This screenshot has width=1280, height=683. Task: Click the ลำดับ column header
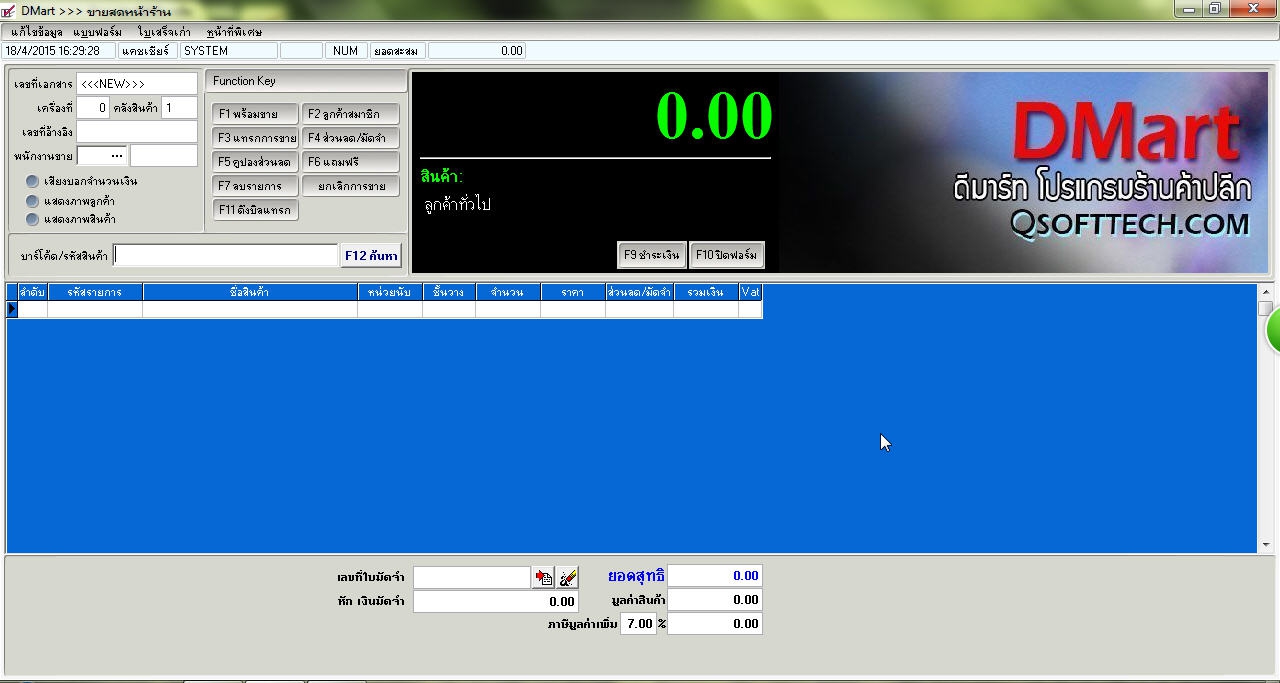pos(32,292)
